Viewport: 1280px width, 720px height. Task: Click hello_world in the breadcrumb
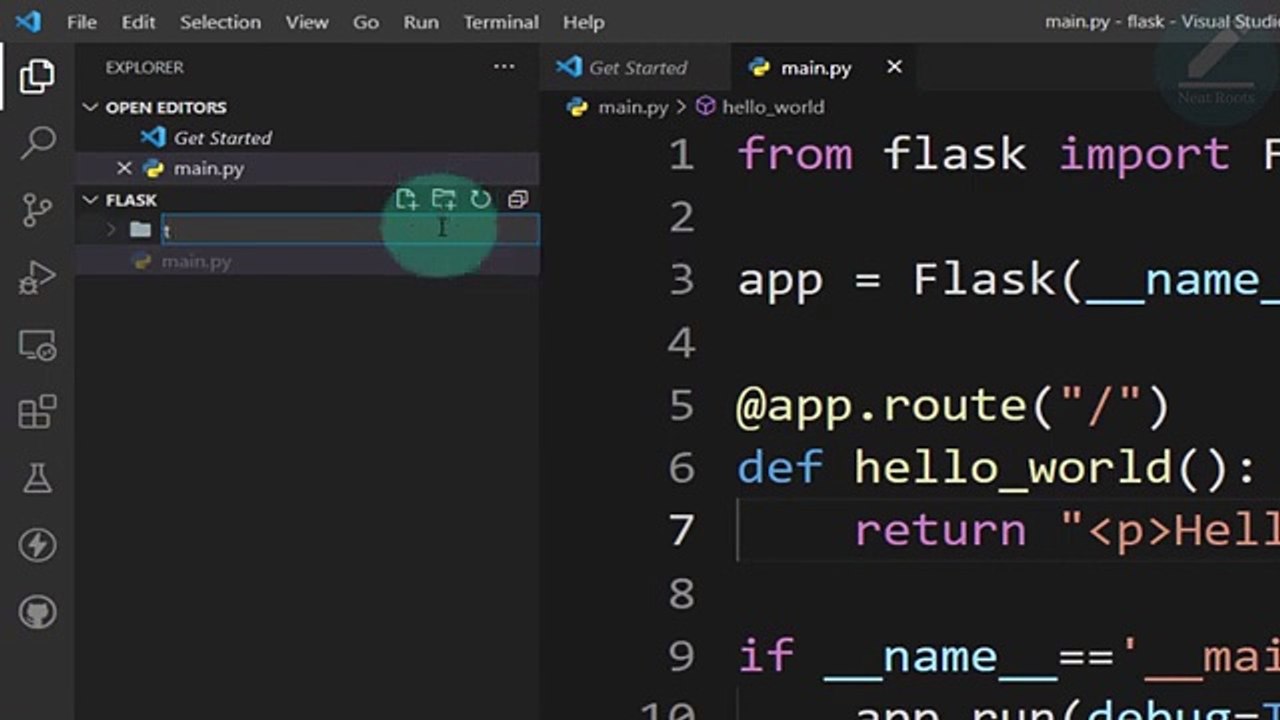[772, 107]
